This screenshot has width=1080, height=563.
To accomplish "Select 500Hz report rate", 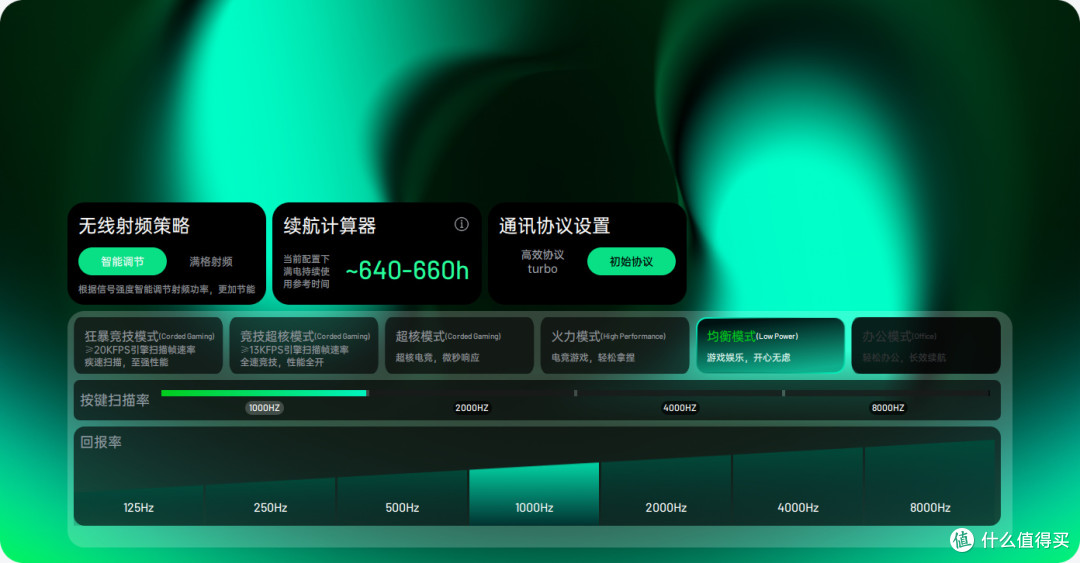I will [402, 498].
